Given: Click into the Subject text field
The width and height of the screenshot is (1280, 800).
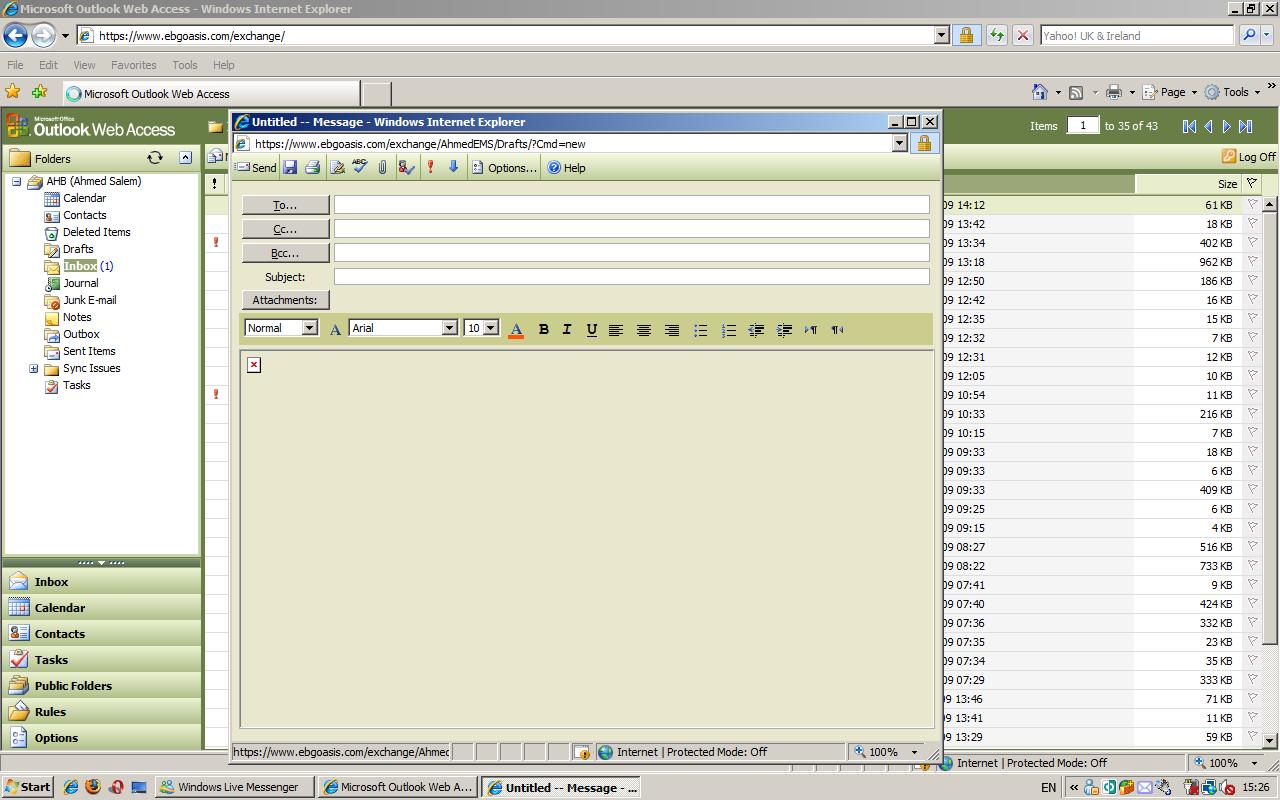Looking at the screenshot, I should (631, 277).
